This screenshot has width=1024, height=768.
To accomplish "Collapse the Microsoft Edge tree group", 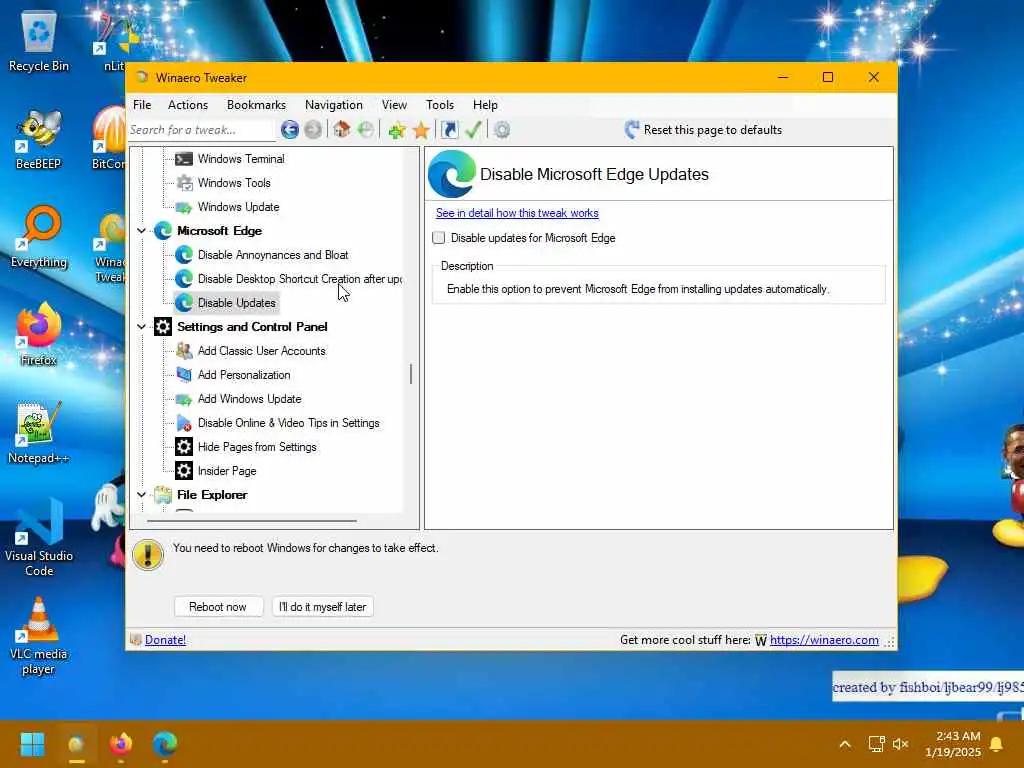I will pos(141,231).
